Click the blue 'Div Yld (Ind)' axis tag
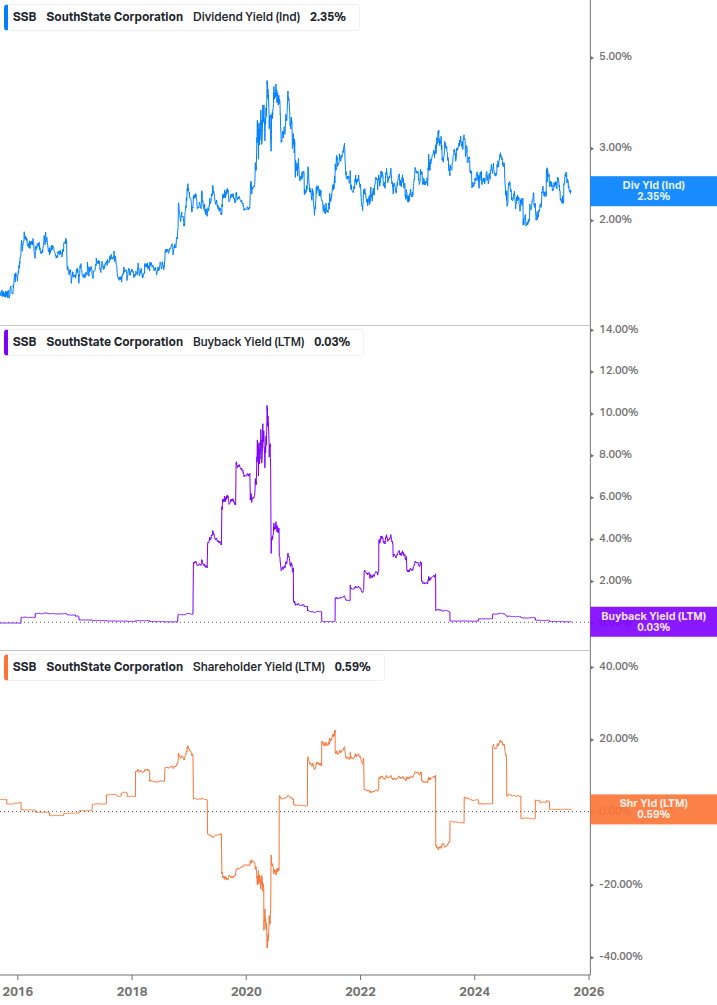Screen dimensions: 717x1005 click(x=653, y=191)
